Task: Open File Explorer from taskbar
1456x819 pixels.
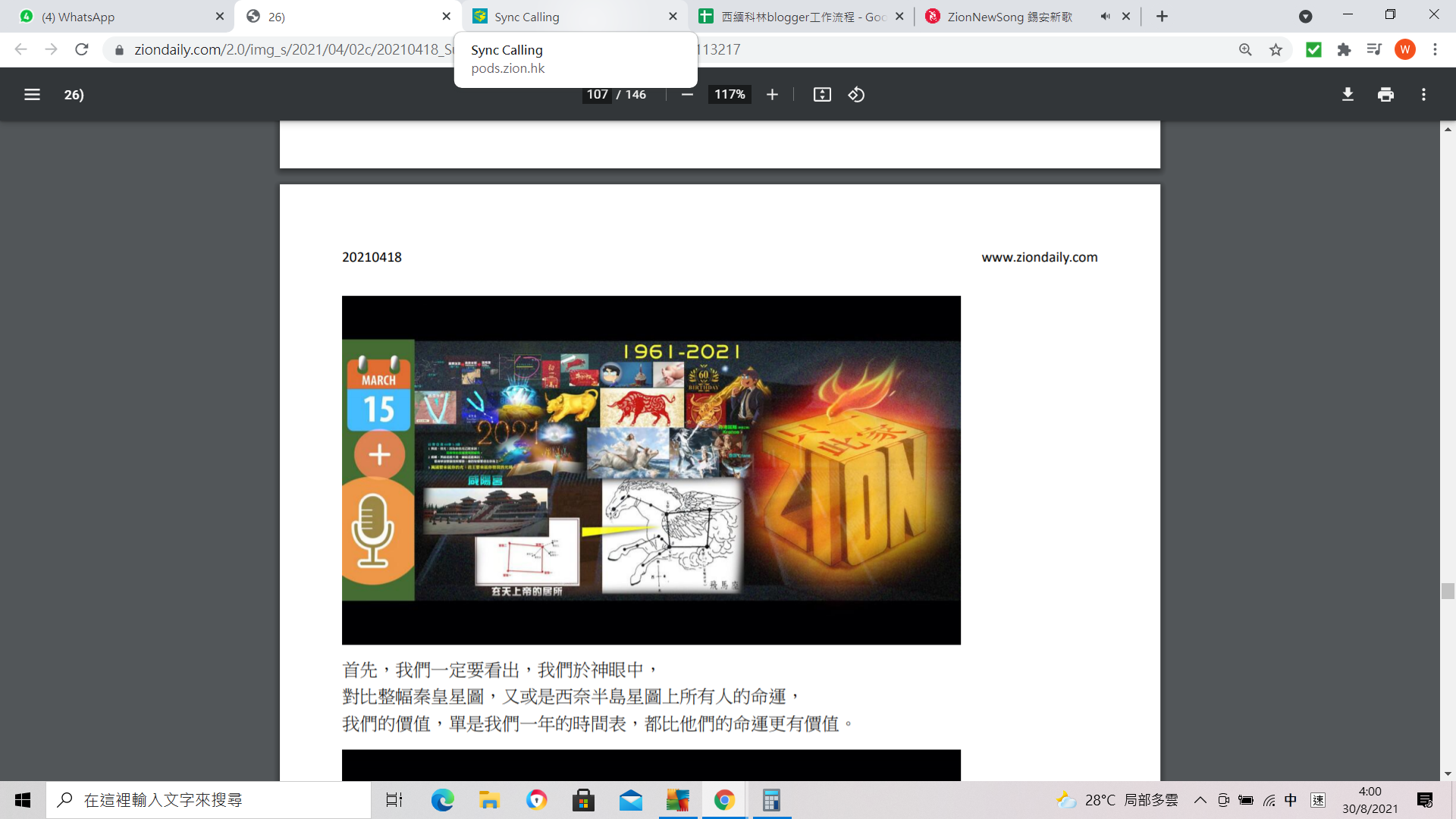Action: [489, 800]
